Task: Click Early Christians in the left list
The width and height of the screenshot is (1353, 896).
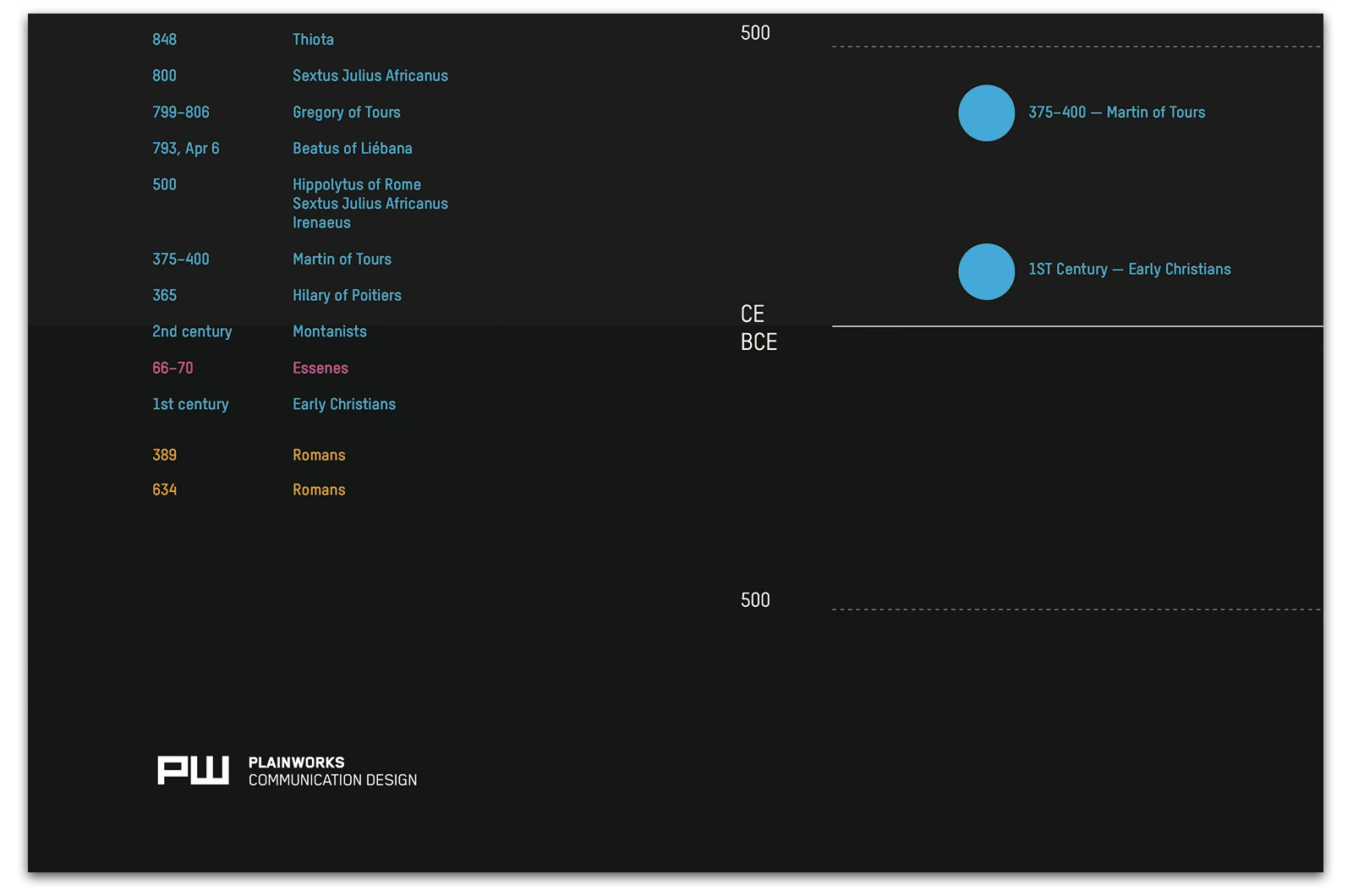Action: (343, 405)
